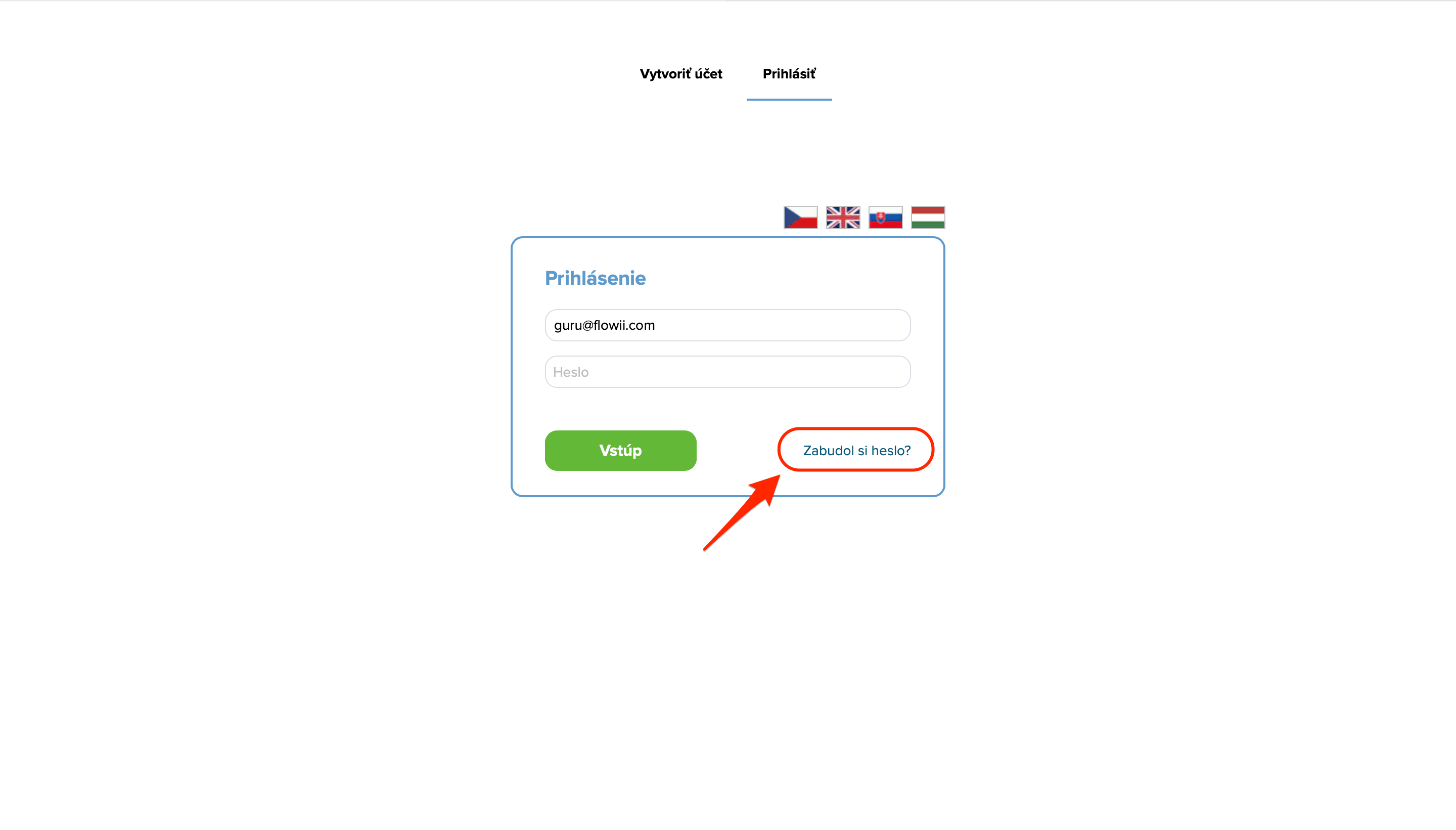The width and height of the screenshot is (1456, 830).
Task: Open the Zabudol si heslo? link
Action: tap(856, 450)
